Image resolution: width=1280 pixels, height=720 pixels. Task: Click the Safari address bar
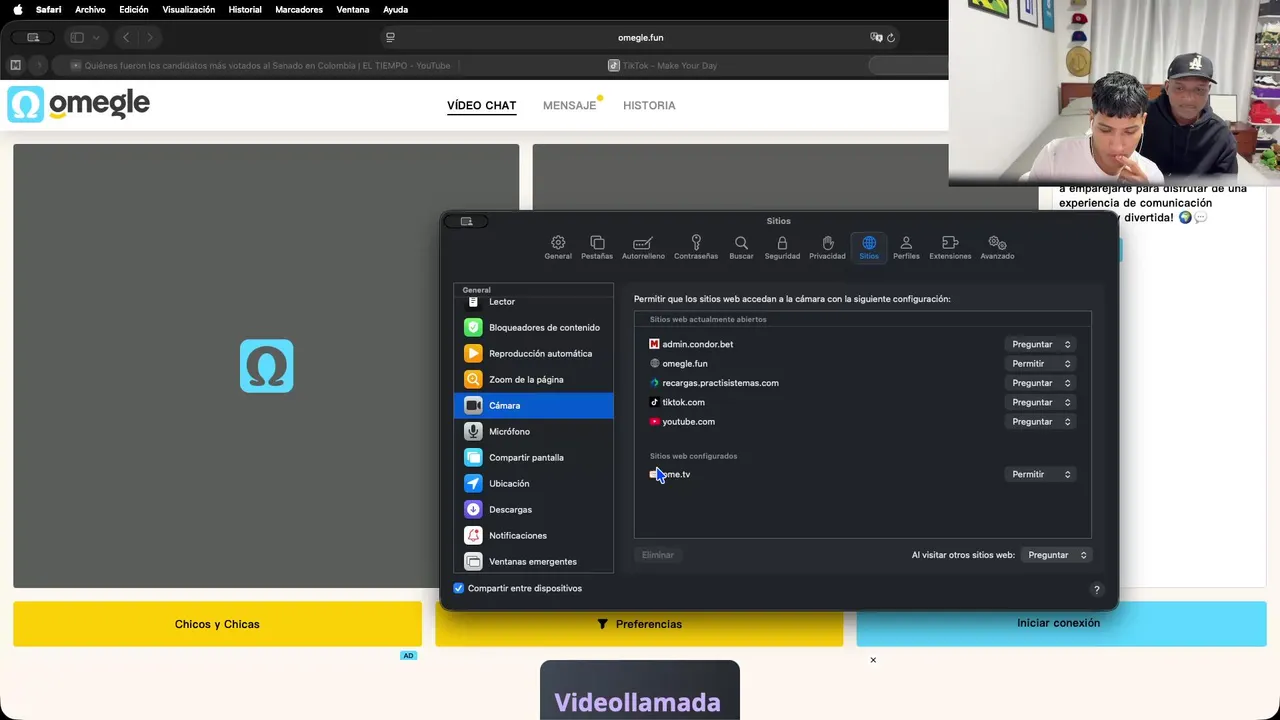(640, 37)
